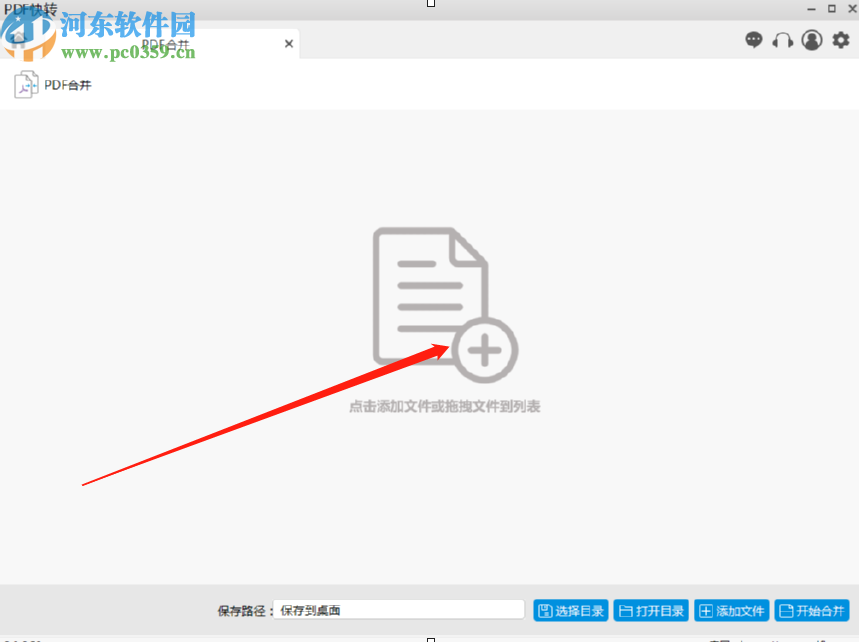Contact customer service via headset icon
The height and width of the screenshot is (642, 859).
coord(782,40)
